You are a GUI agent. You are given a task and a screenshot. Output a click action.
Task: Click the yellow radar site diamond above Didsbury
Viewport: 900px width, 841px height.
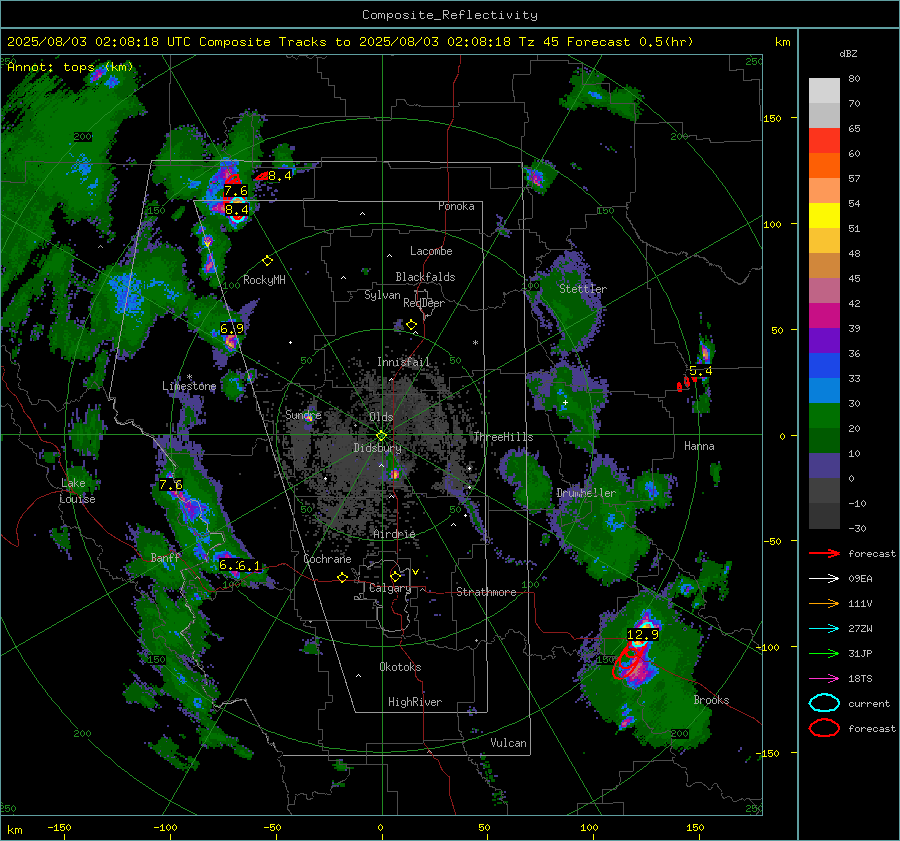tap(381, 435)
